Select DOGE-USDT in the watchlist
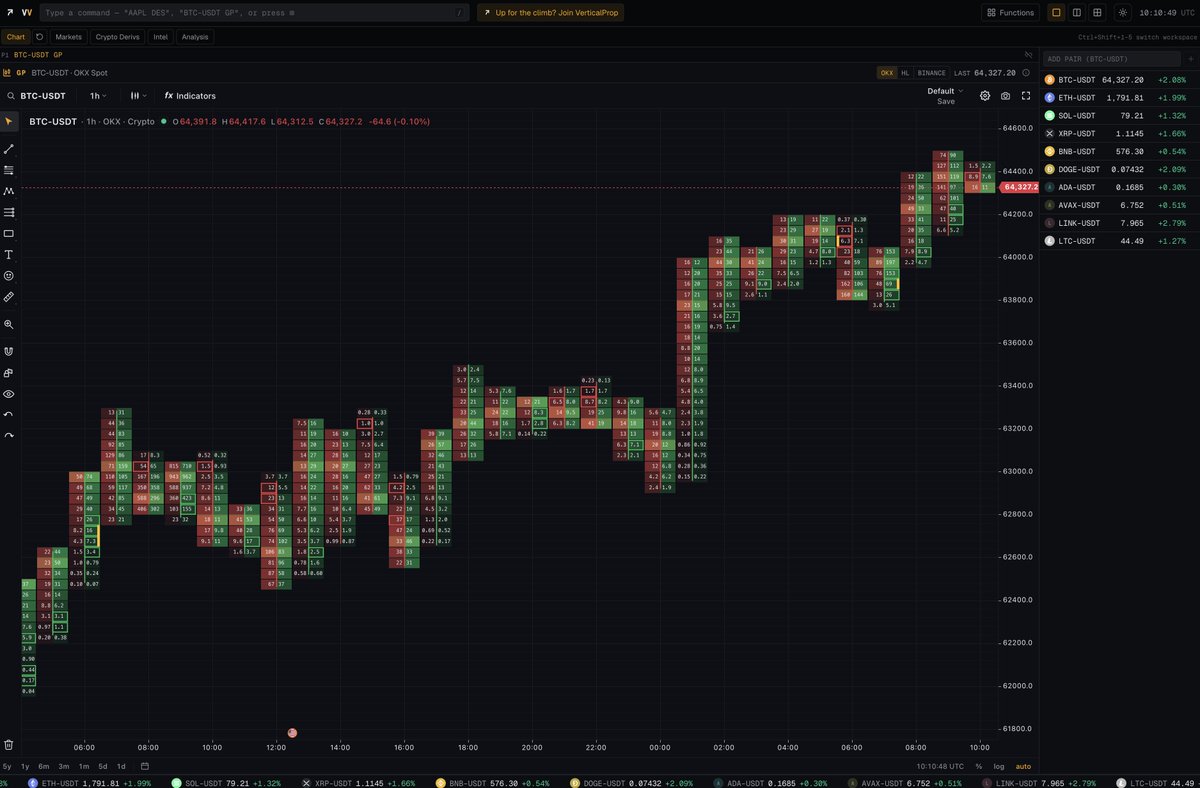The width and height of the screenshot is (1200, 788). point(1119,169)
